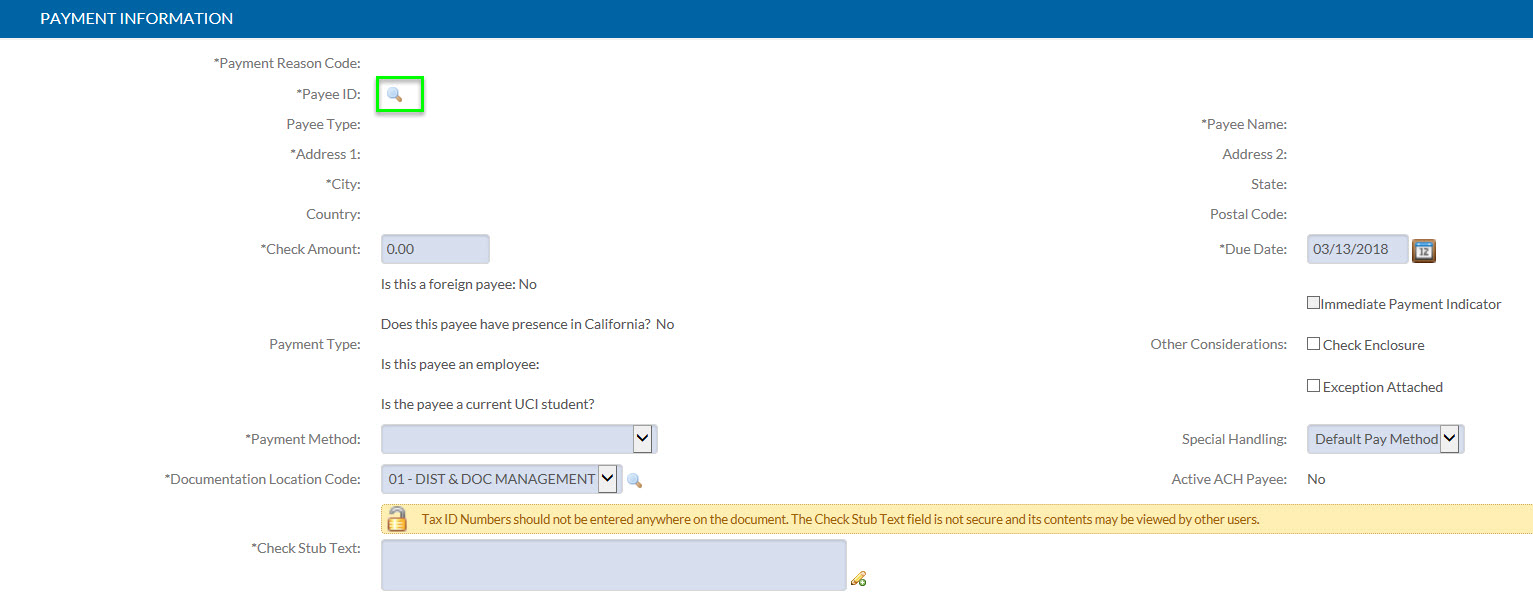Open the Payee ID lookup magnifier
Screen dimensions: 1533x610
tap(394, 94)
